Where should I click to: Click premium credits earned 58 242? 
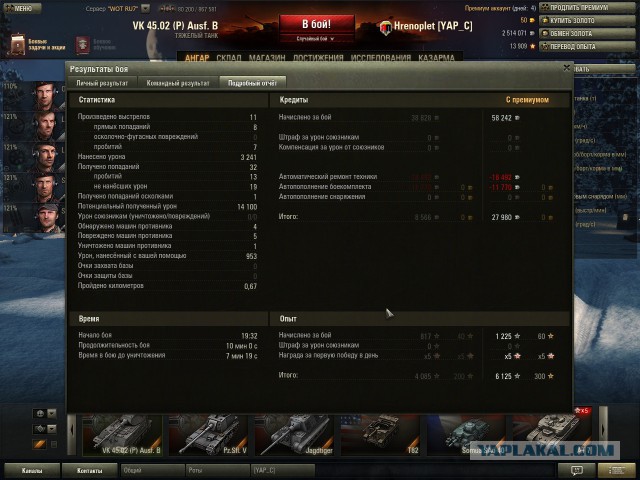coord(502,118)
